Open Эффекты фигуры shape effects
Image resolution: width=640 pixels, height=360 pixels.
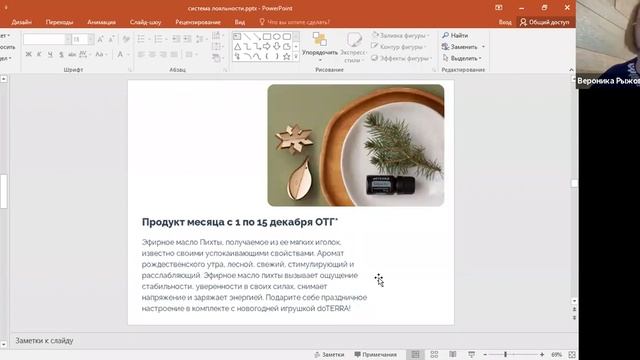pos(401,58)
